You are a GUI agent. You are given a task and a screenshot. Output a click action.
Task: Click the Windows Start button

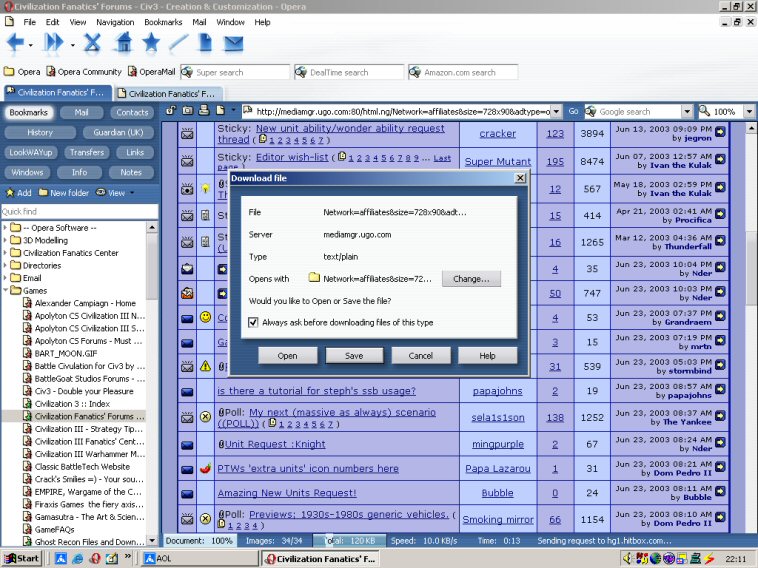[21, 558]
